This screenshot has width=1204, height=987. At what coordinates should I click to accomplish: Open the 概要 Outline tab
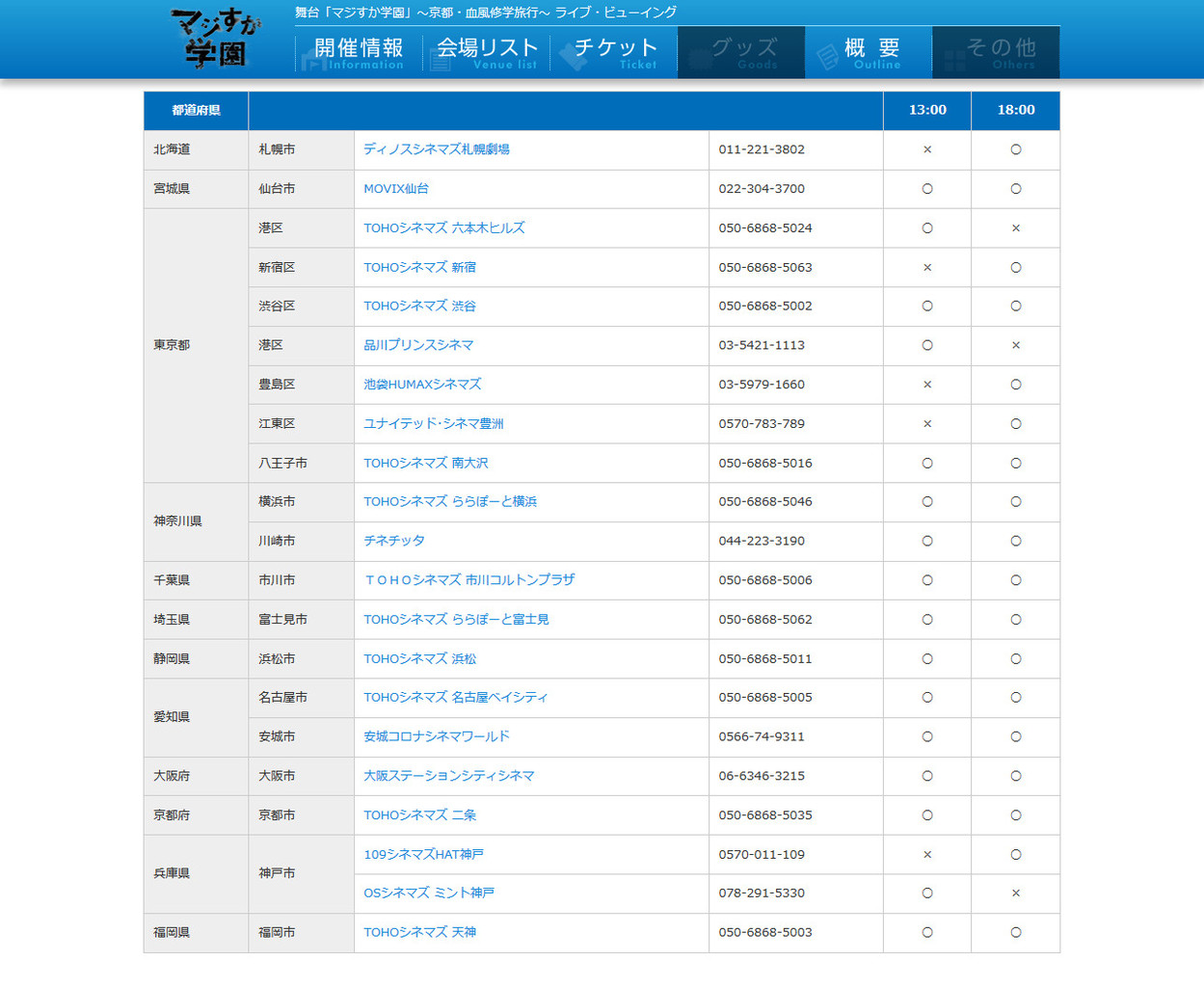[x=869, y=52]
